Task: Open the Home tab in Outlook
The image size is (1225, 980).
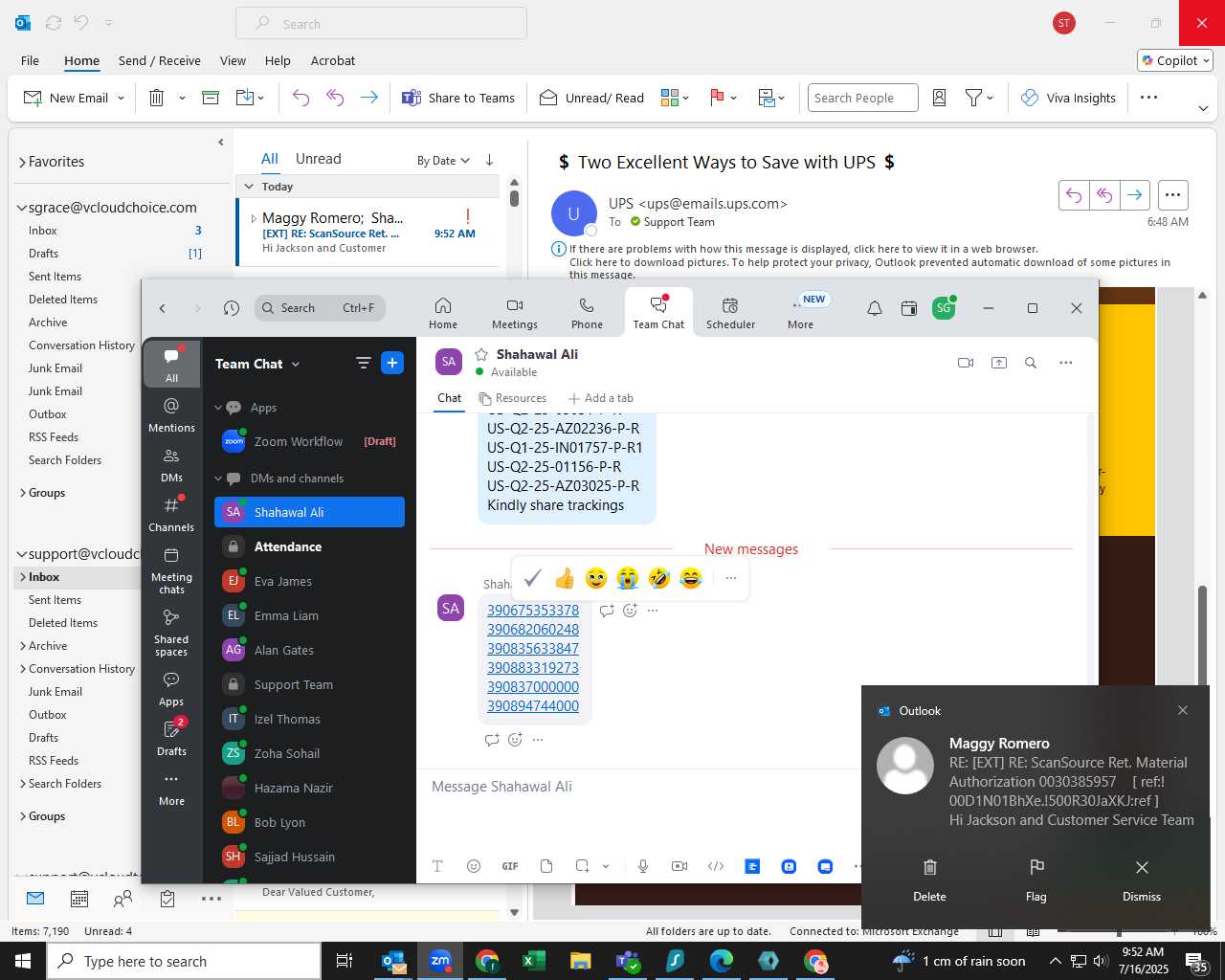Action: point(81,60)
